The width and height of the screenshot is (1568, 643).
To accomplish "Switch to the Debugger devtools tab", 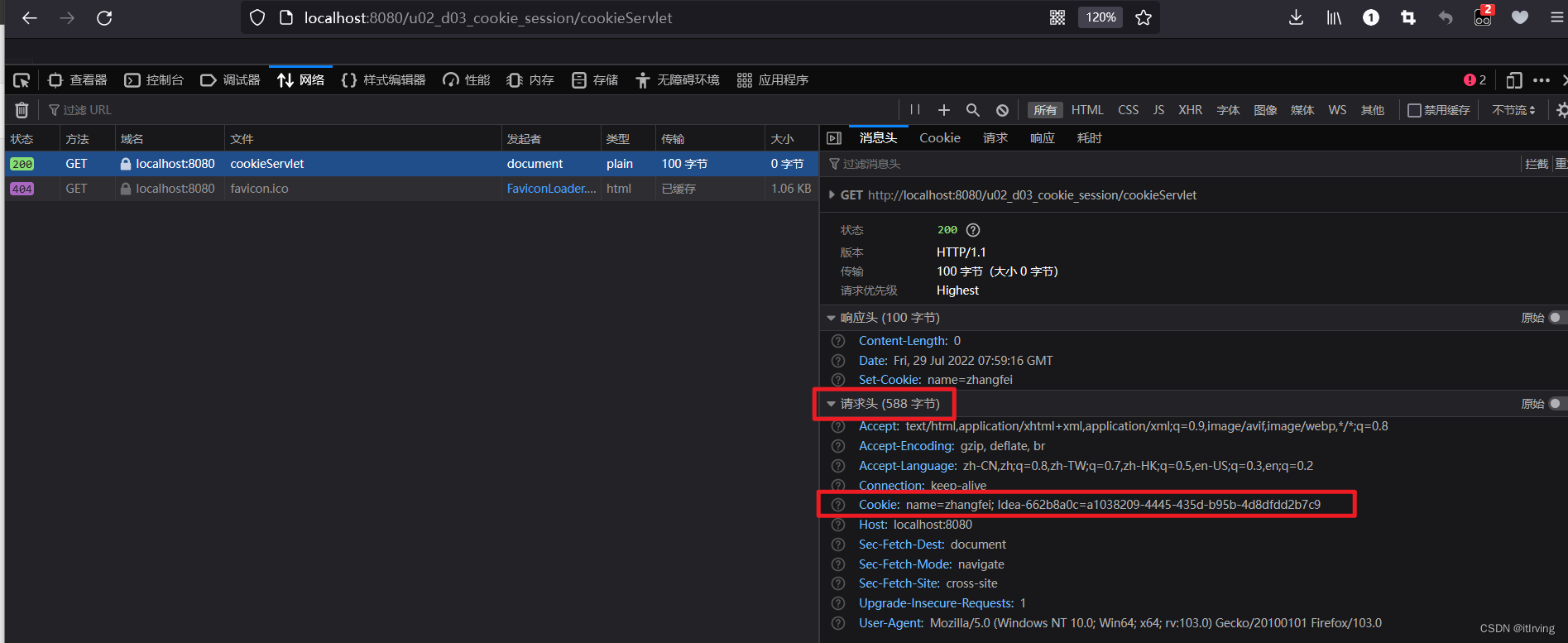I will tap(230, 80).
